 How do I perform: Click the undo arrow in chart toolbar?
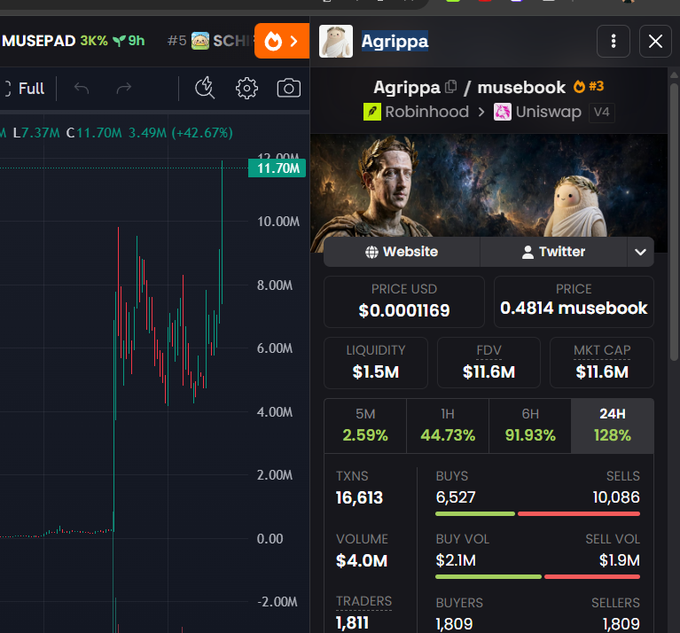tap(81, 88)
